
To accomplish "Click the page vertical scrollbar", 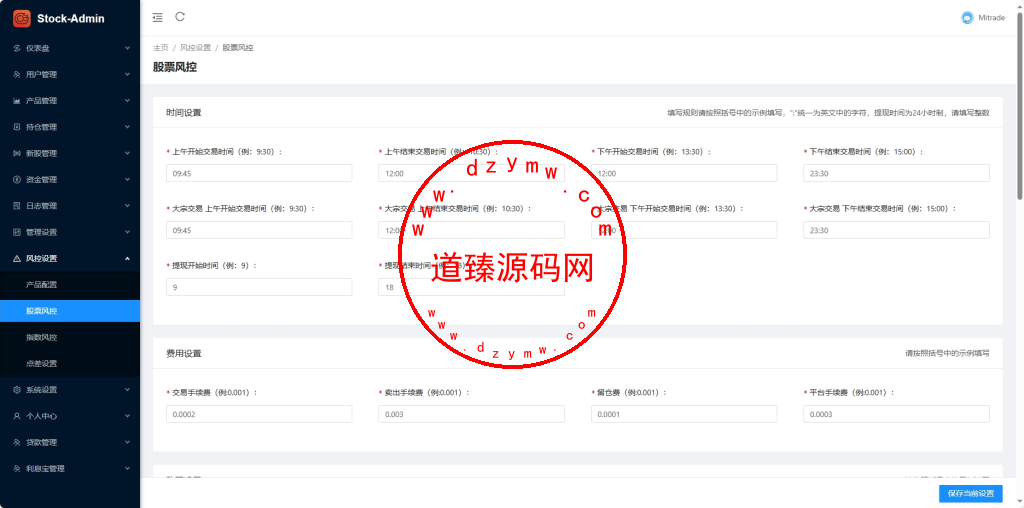I will (x=1020, y=104).
